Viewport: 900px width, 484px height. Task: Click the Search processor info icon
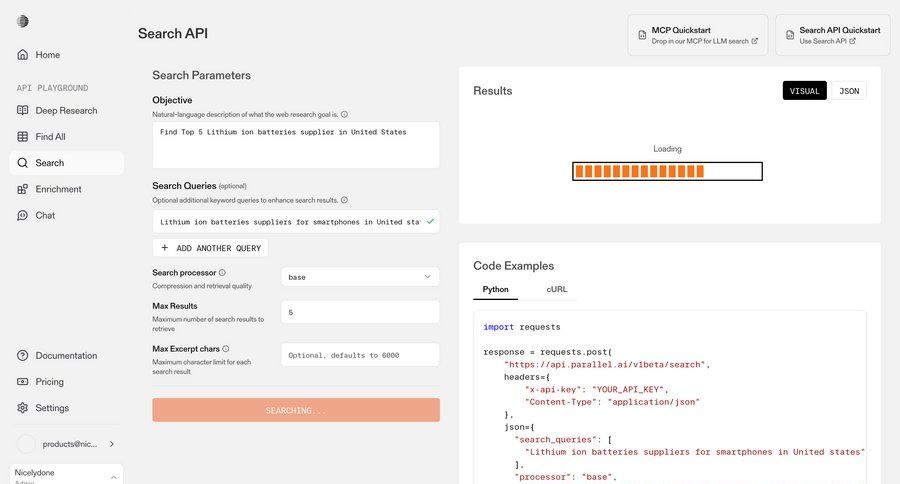tap(222, 272)
